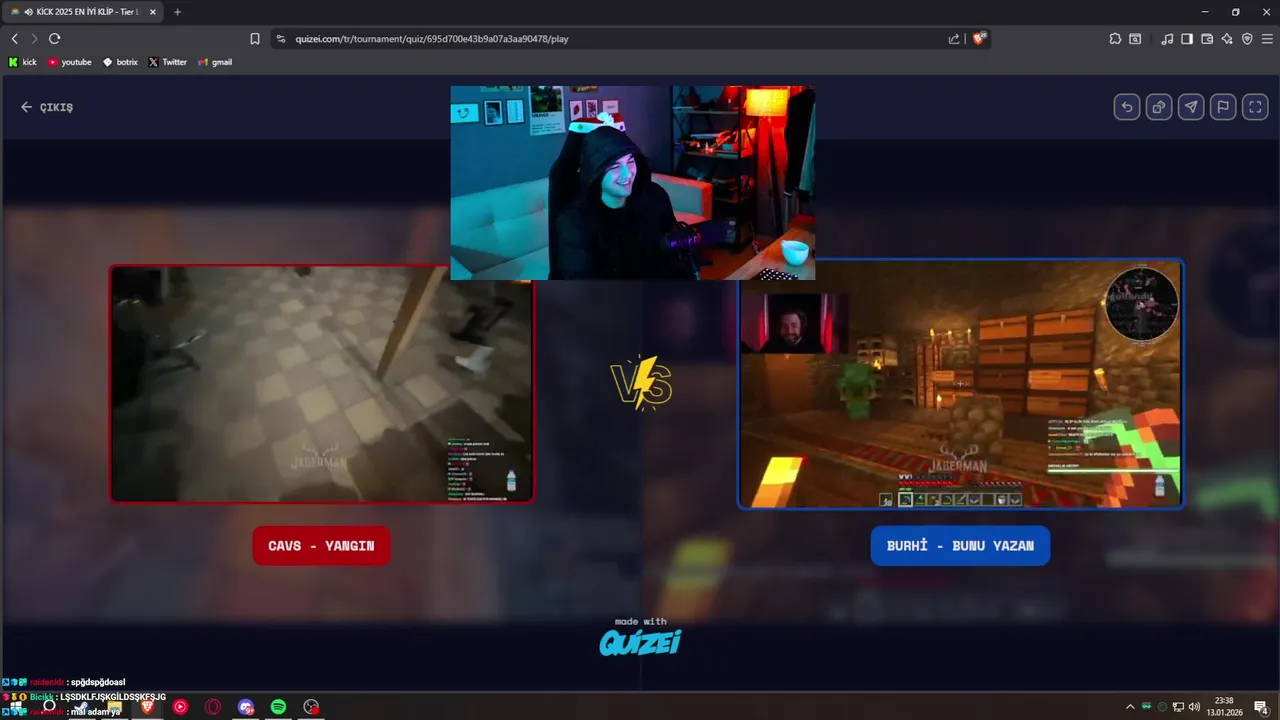Image resolution: width=1280 pixels, height=720 pixels.
Task: Click the random dice icon button
Action: click(1159, 107)
